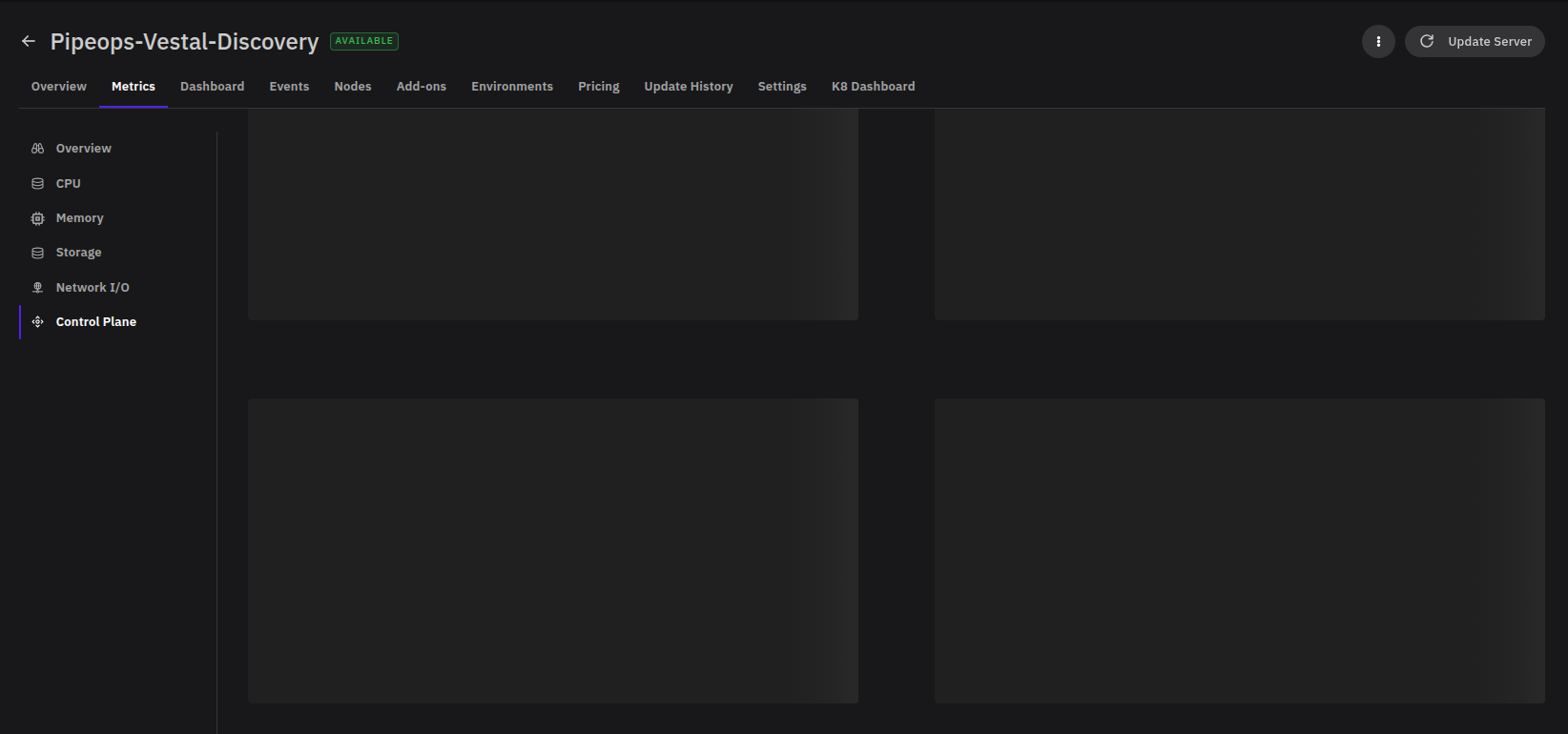Image resolution: width=1568 pixels, height=734 pixels.
Task: Open the Pricing tab
Action: point(599,86)
